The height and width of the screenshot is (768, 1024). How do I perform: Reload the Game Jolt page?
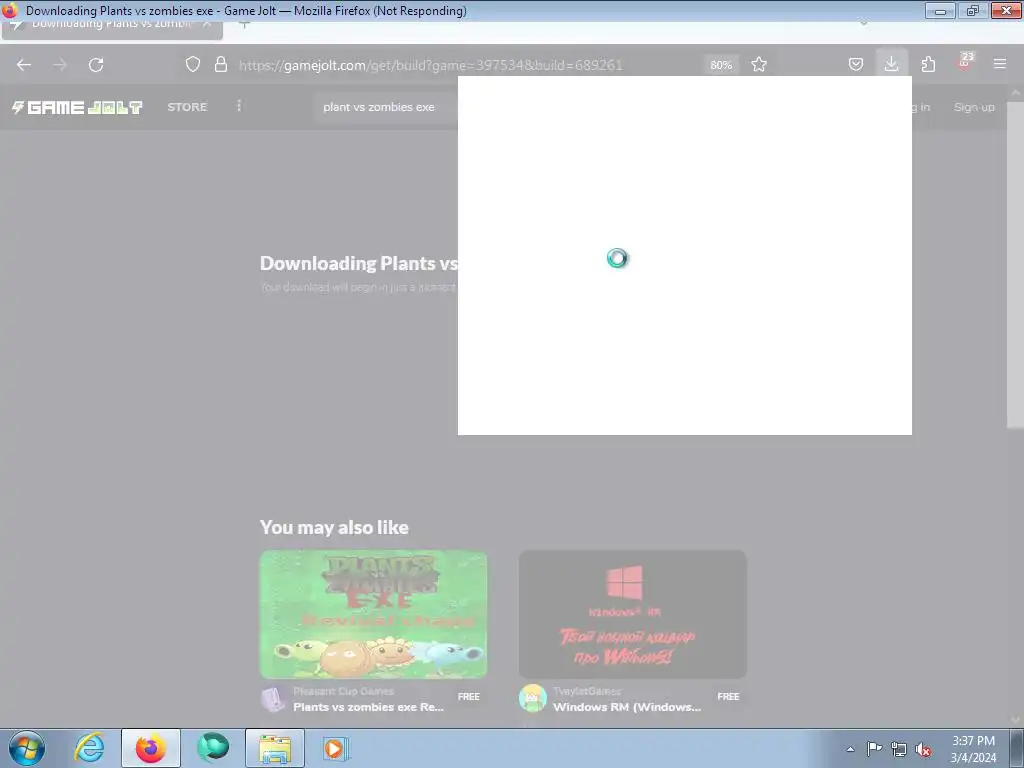[x=96, y=65]
